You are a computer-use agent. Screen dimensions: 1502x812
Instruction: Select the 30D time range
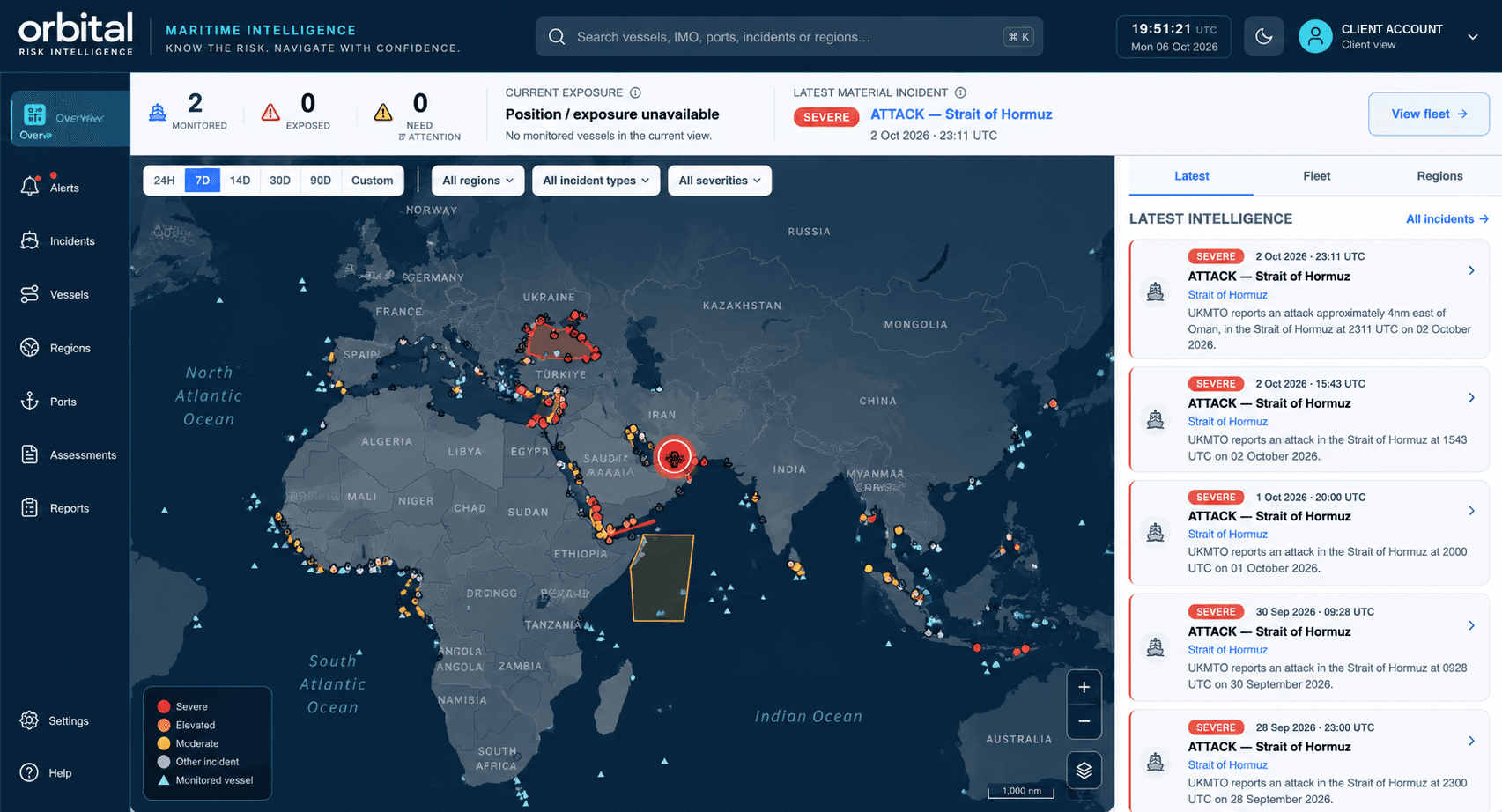[x=280, y=181]
